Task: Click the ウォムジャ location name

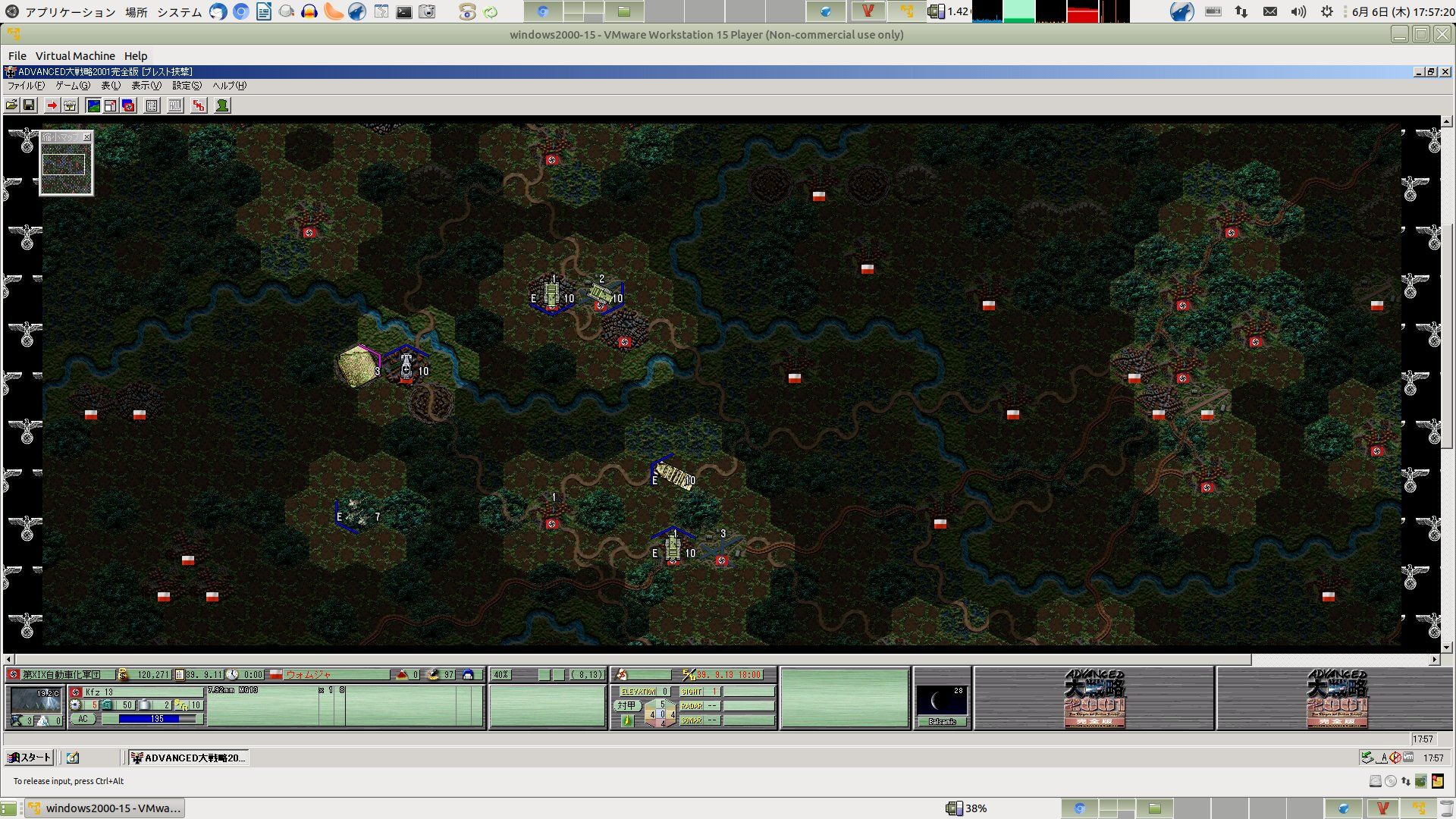Action: [308, 675]
